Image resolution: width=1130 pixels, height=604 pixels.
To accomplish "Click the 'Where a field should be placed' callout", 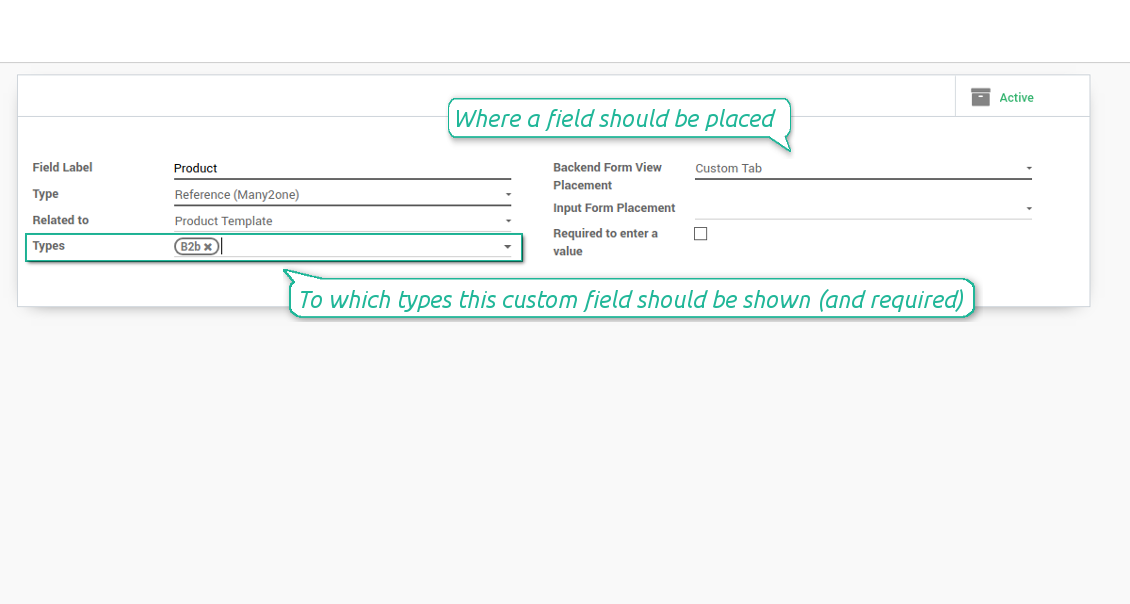I will point(615,119).
